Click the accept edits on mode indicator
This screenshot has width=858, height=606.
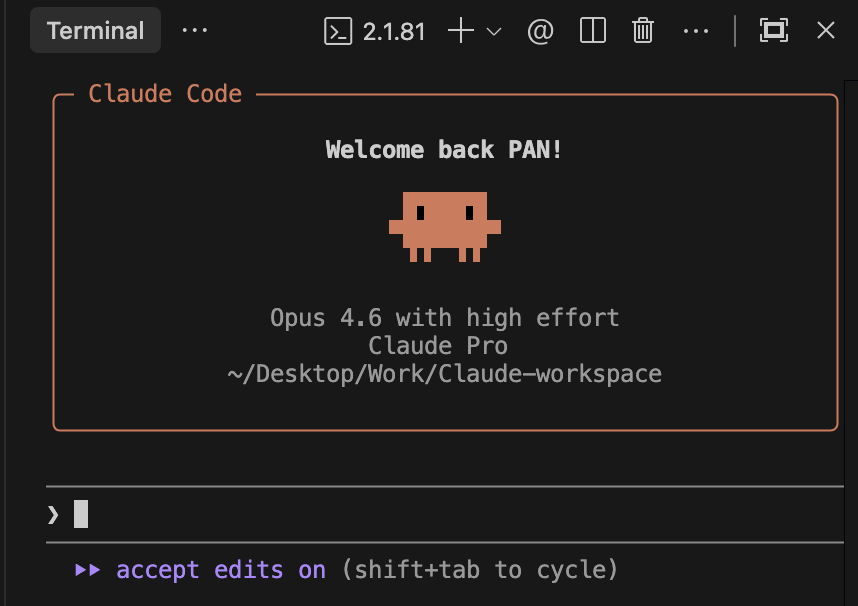pos(220,570)
